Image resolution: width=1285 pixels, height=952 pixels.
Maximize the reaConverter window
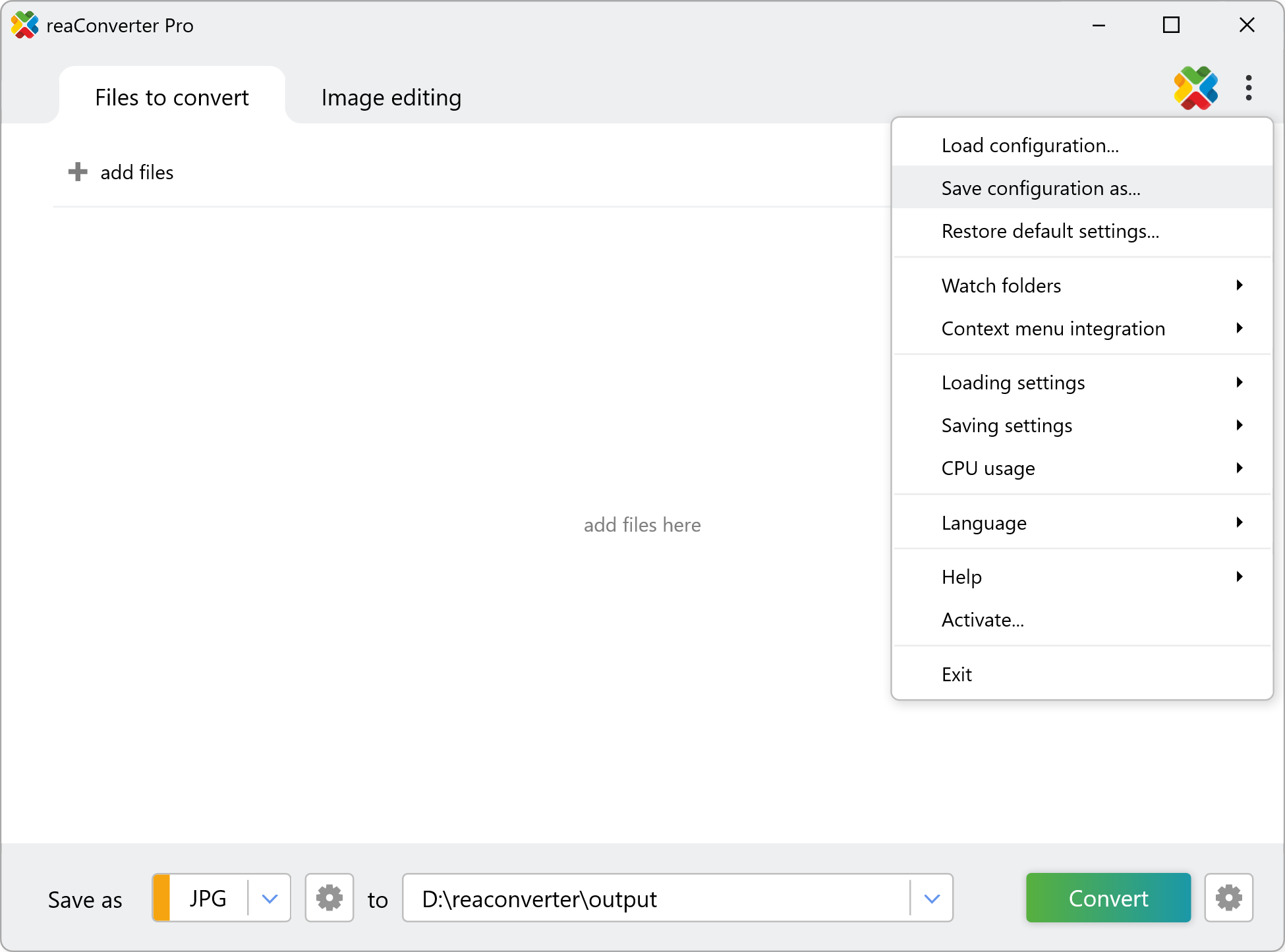(1171, 25)
